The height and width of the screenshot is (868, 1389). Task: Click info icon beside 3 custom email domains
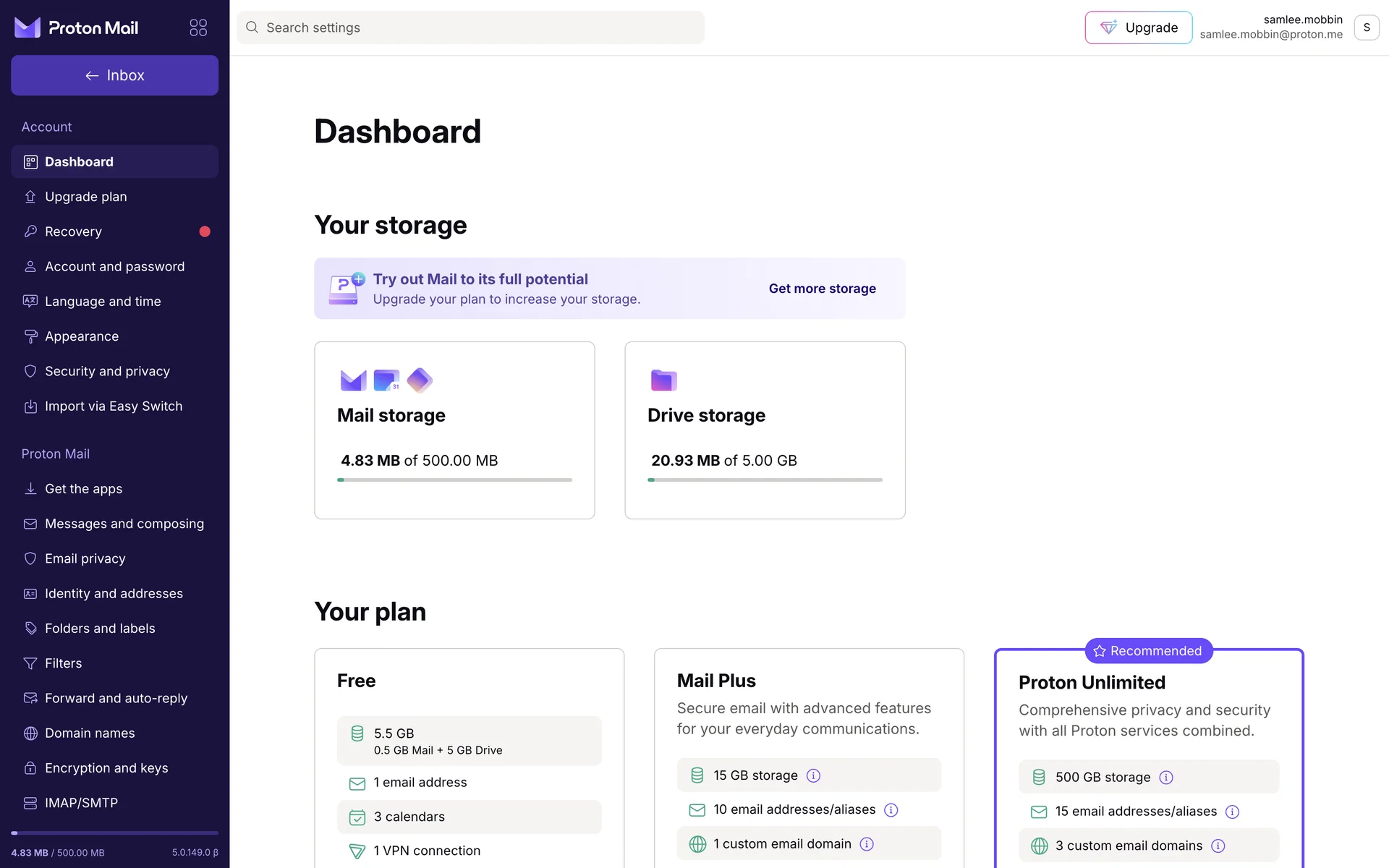point(1218,846)
